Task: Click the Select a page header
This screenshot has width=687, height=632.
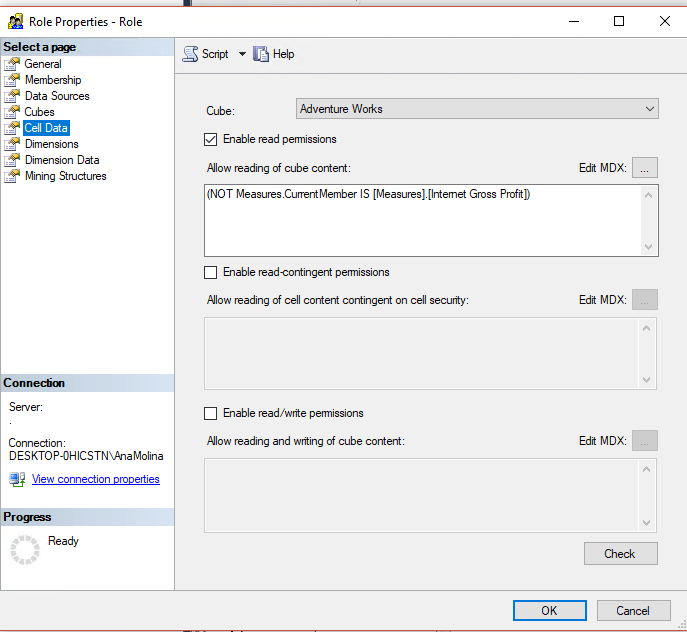Action: (87, 47)
